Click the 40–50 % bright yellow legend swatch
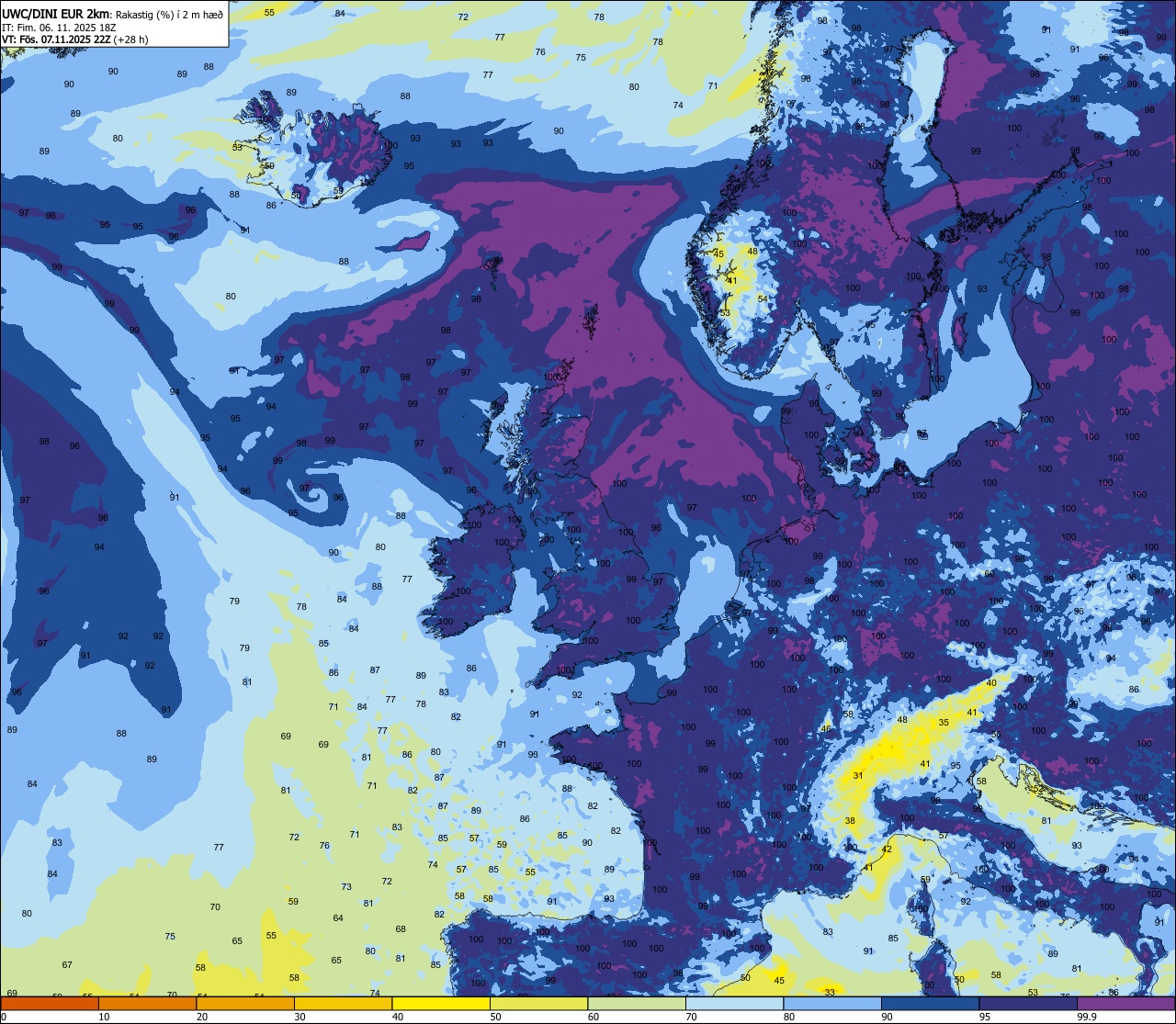The image size is (1176, 1024). [441, 1004]
